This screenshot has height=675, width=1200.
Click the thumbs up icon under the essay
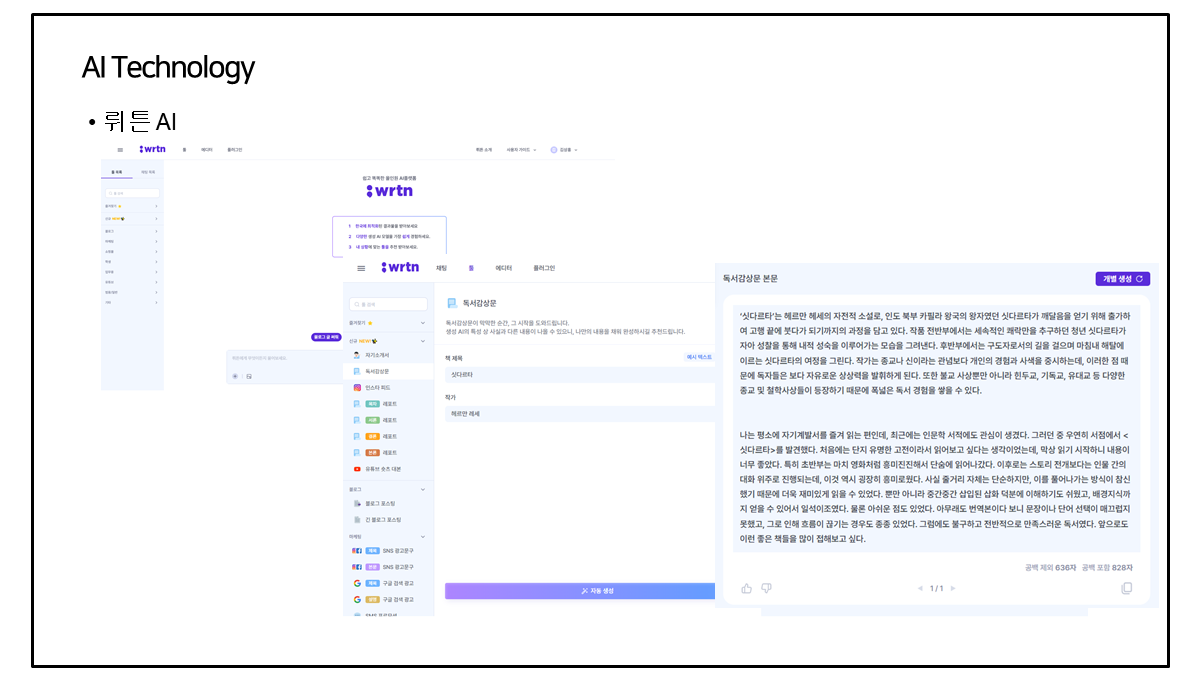click(747, 588)
